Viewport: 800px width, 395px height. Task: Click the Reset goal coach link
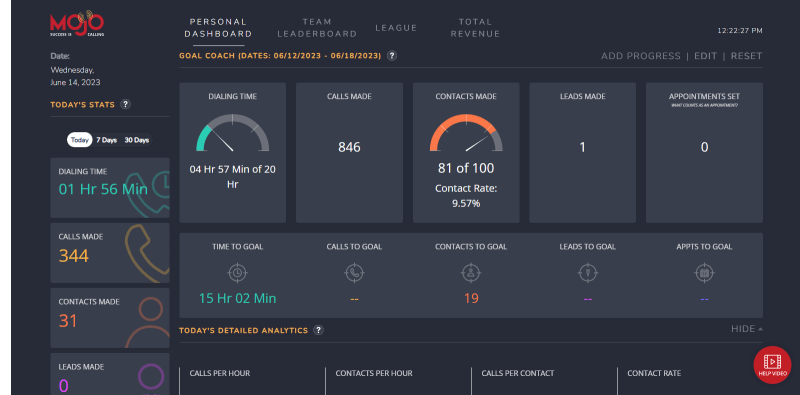coord(746,56)
